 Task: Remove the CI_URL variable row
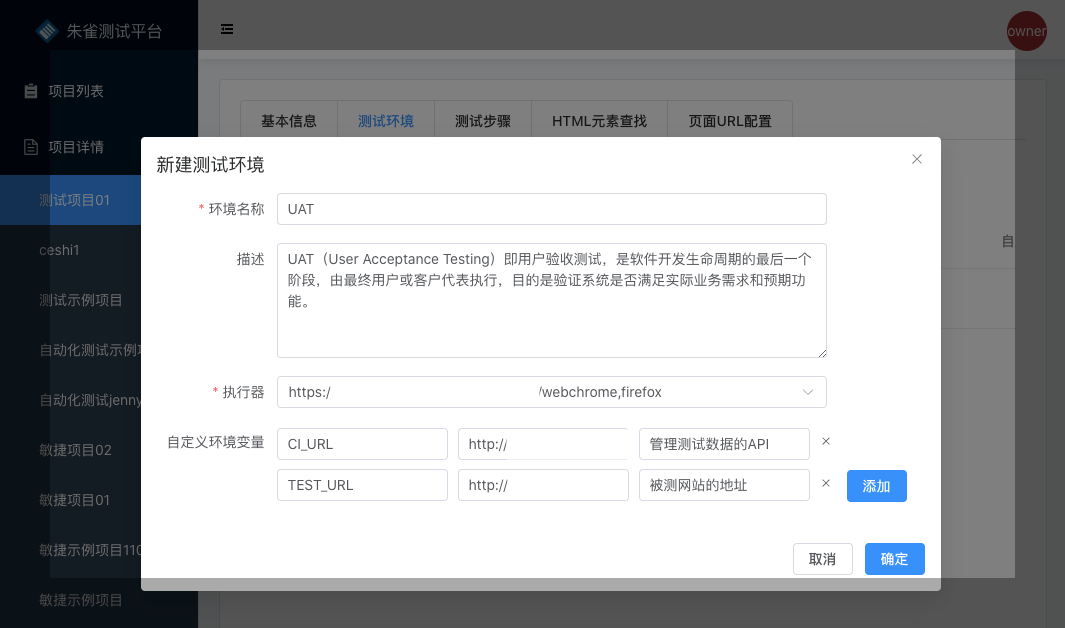826,441
